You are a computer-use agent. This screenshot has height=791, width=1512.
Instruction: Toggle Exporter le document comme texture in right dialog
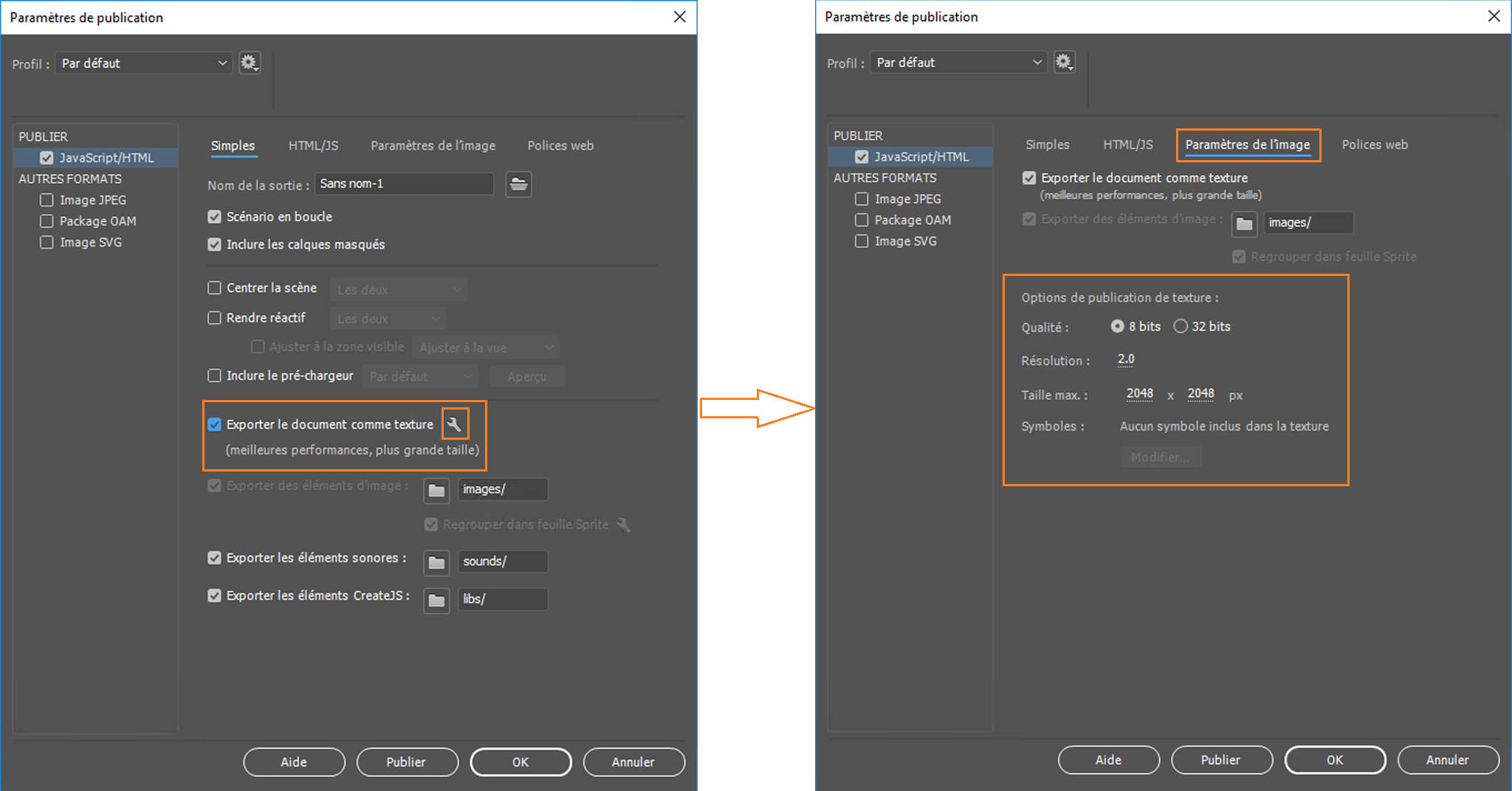coord(1029,178)
